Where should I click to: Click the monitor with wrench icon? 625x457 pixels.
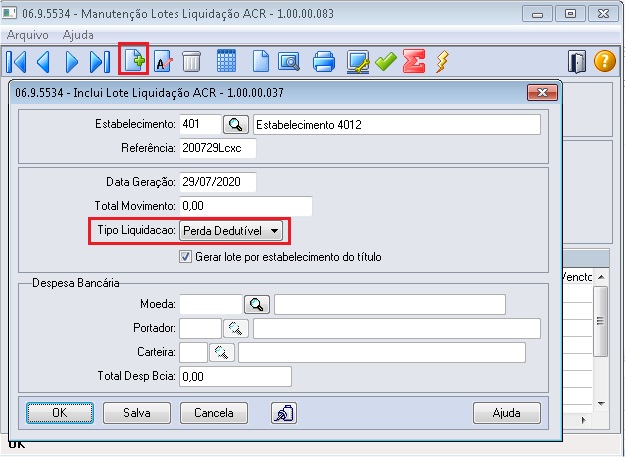point(358,62)
